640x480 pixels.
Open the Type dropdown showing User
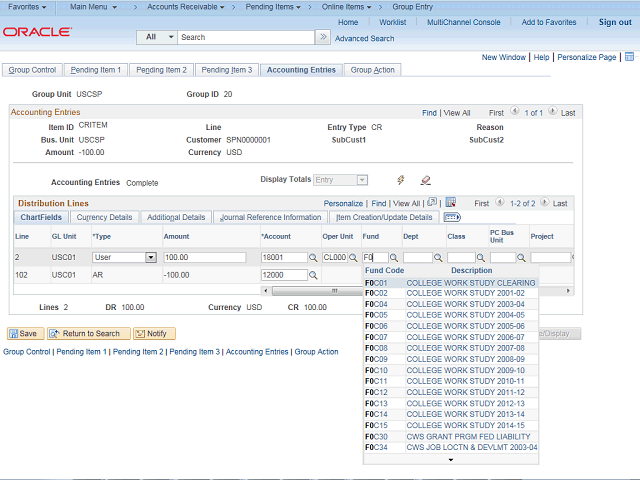click(151, 258)
